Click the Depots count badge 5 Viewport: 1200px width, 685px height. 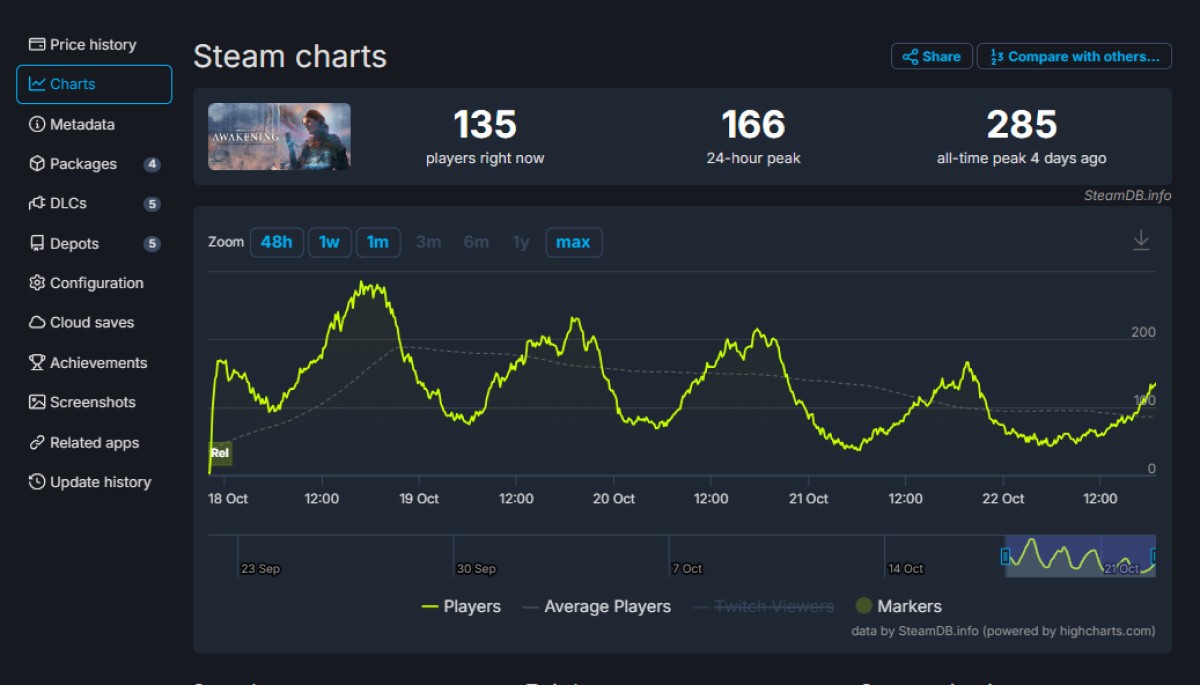click(152, 244)
